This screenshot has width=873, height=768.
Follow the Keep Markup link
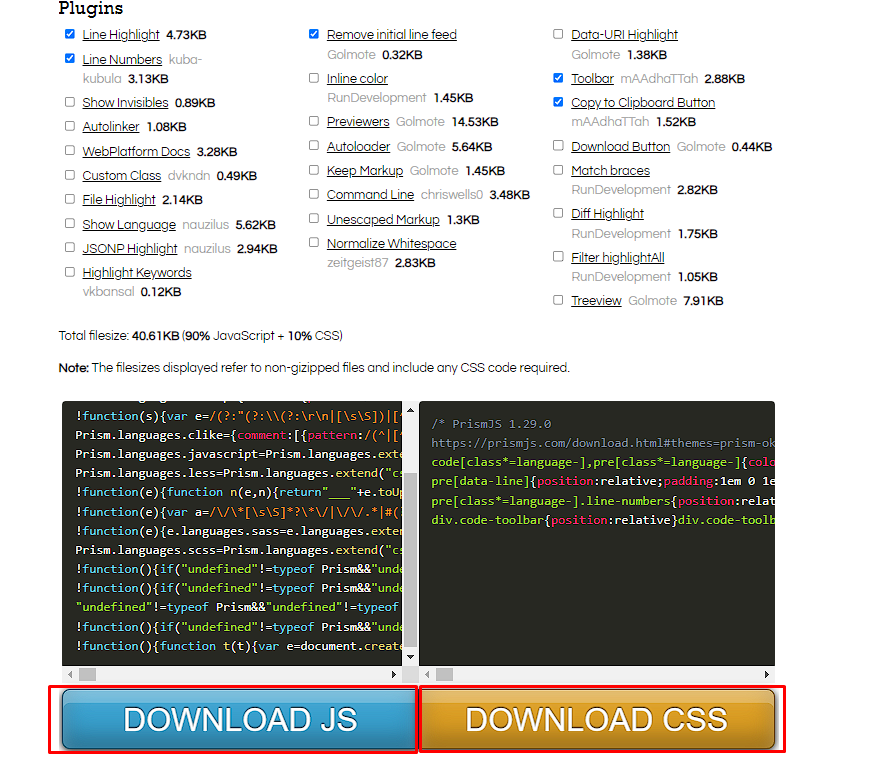click(365, 170)
